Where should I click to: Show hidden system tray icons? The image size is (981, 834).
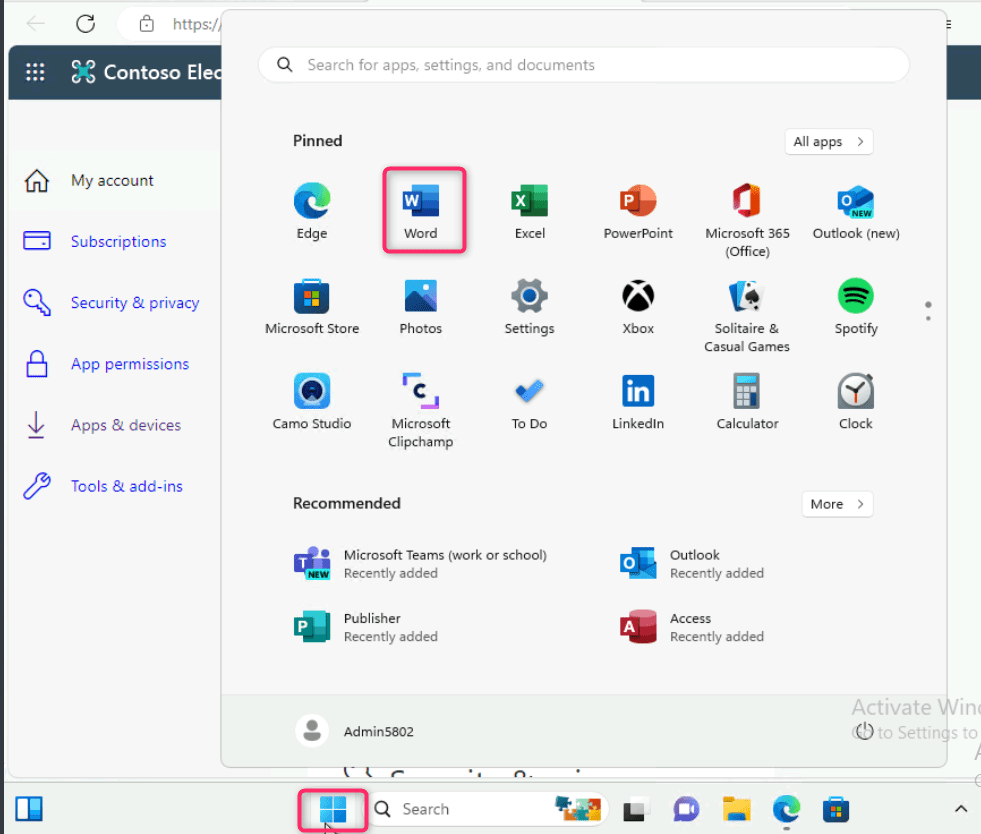tap(961, 809)
